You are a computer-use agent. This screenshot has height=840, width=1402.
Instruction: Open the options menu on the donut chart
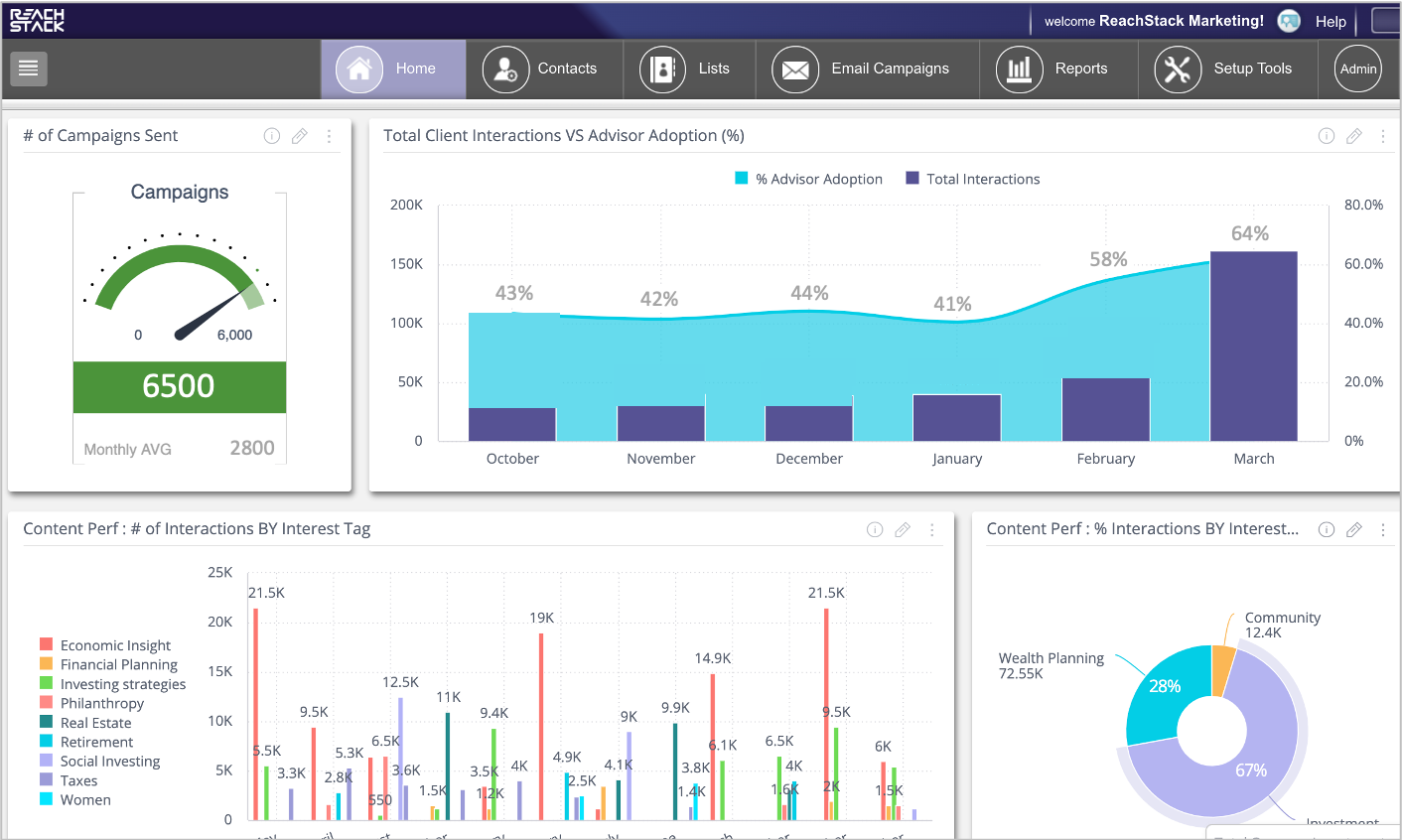click(1383, 529)
